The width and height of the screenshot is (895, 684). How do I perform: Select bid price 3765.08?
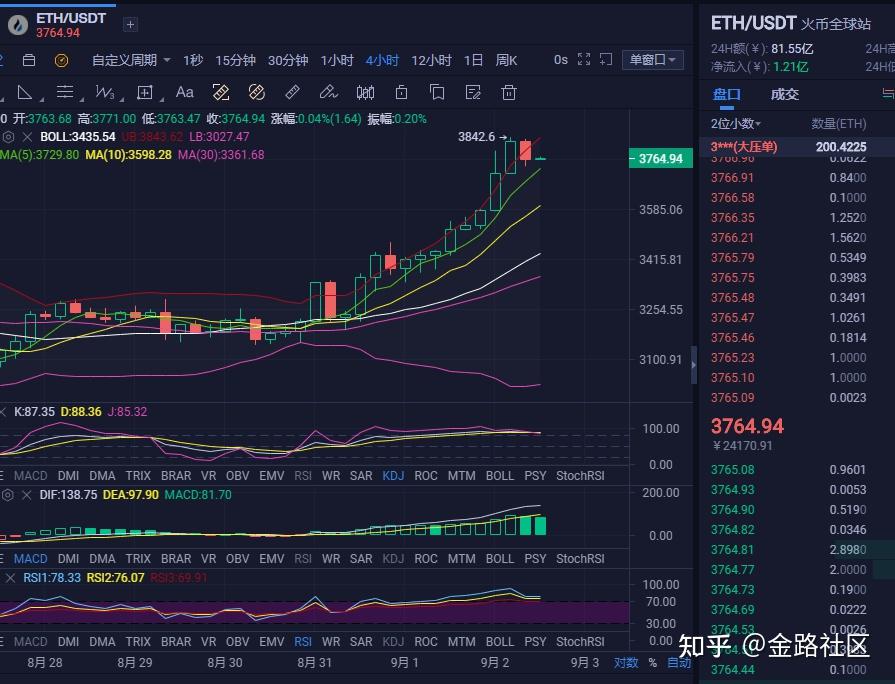(x=732, y=470)
